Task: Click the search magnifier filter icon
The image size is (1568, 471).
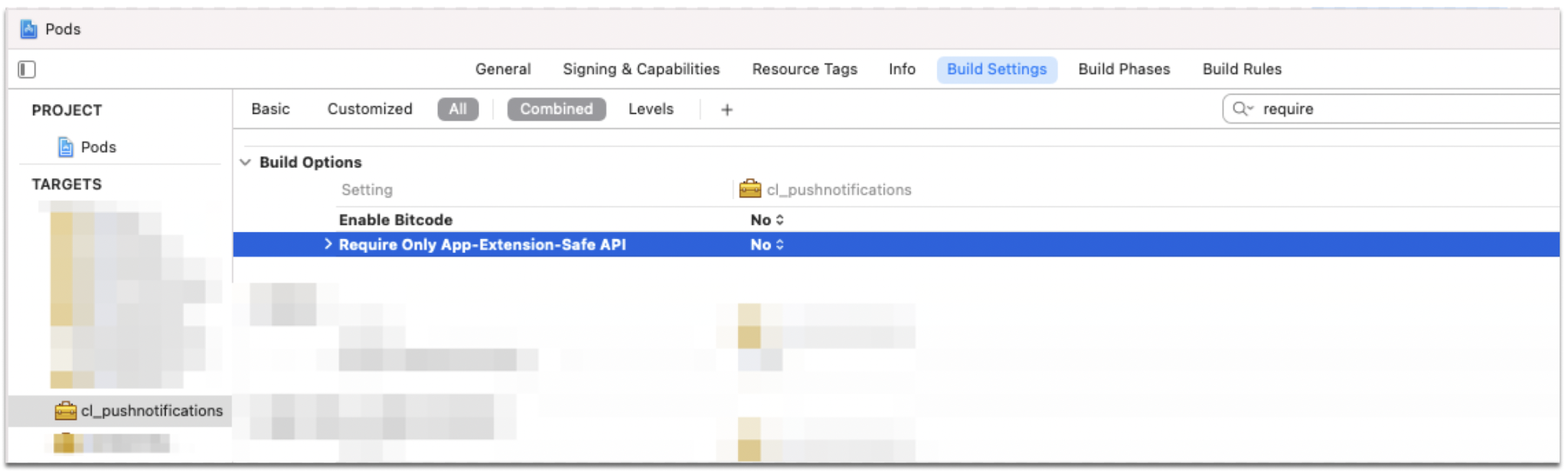Action: tap(1242, 109)
